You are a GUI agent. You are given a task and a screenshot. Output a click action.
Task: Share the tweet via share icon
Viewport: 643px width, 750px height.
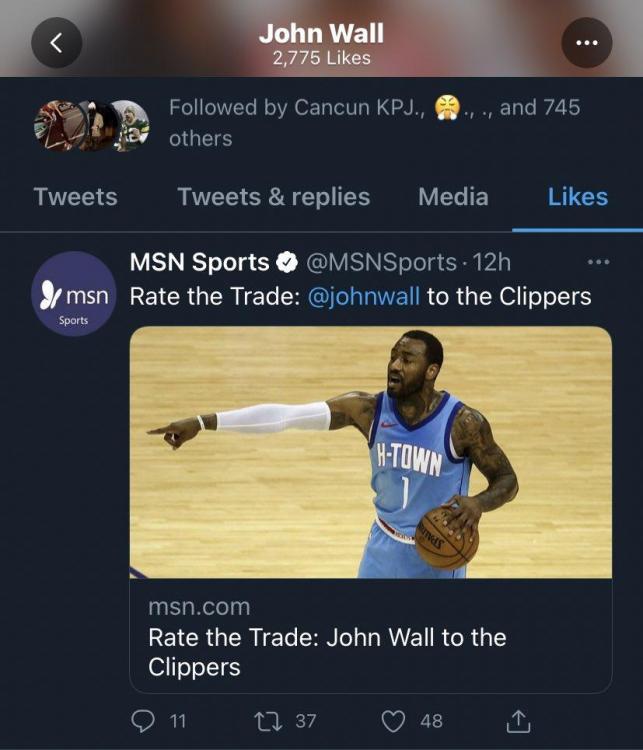point(520,720)
